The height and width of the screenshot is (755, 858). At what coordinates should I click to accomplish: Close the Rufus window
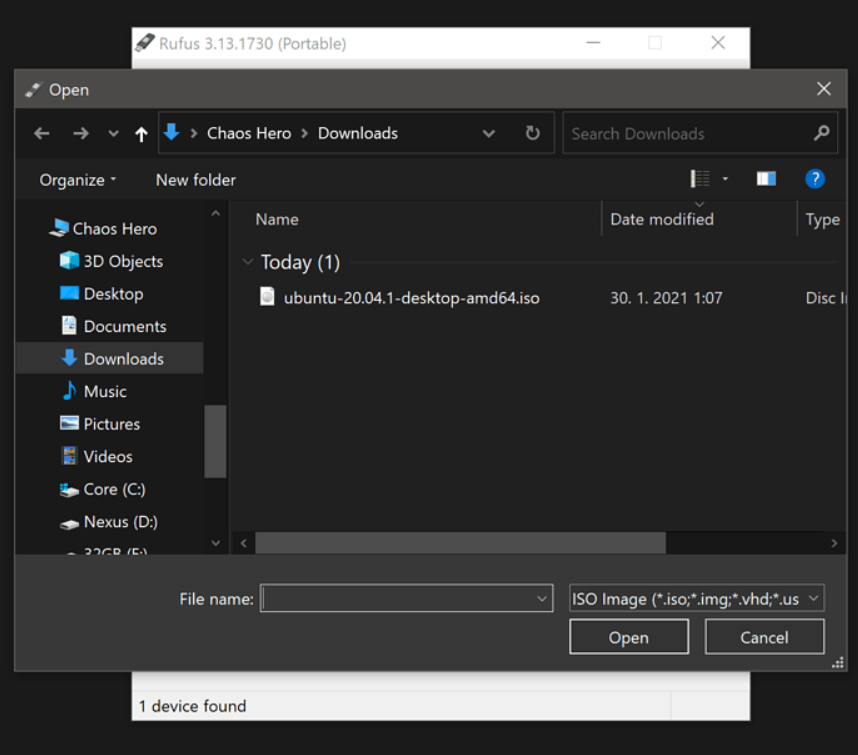tap(718, 43)
